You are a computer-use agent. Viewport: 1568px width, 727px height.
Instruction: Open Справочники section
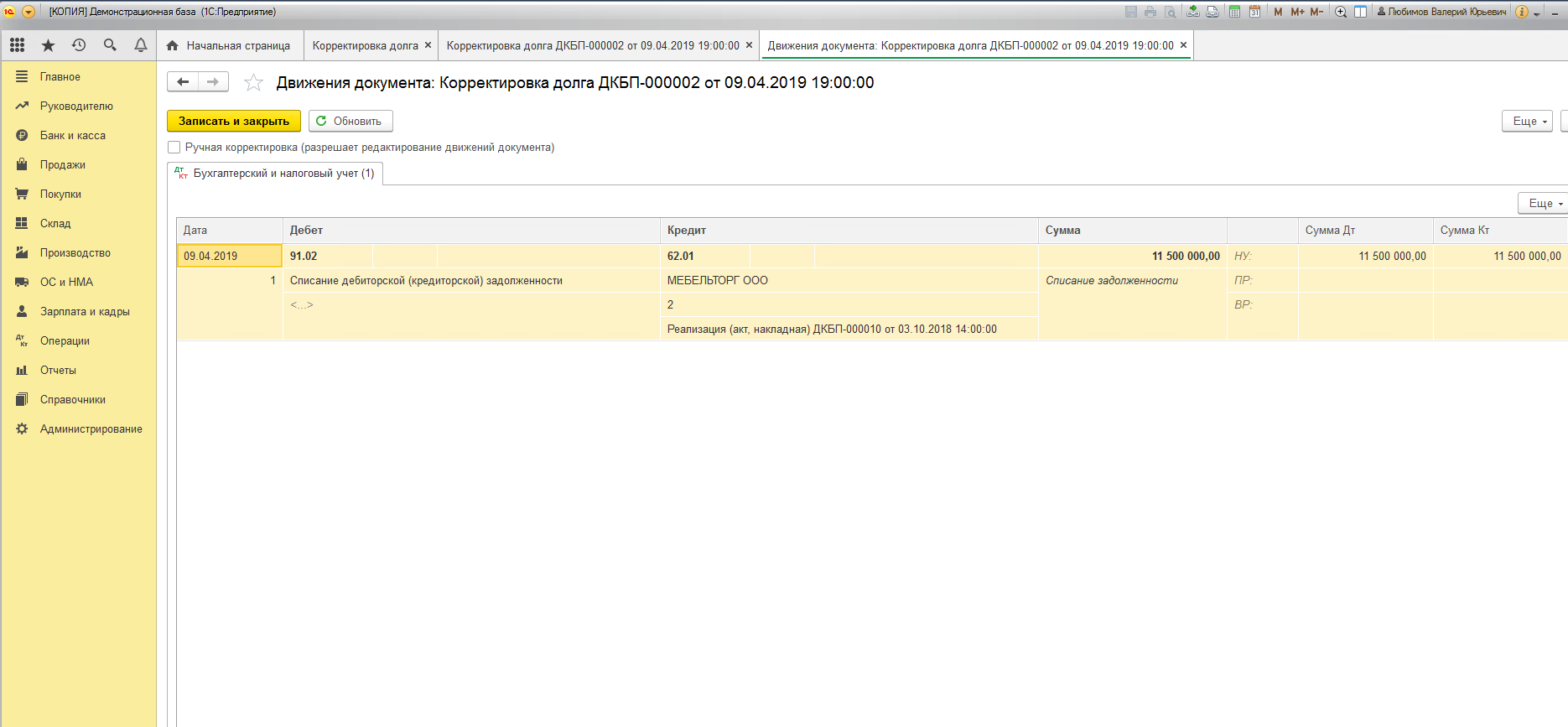[78, 399]
